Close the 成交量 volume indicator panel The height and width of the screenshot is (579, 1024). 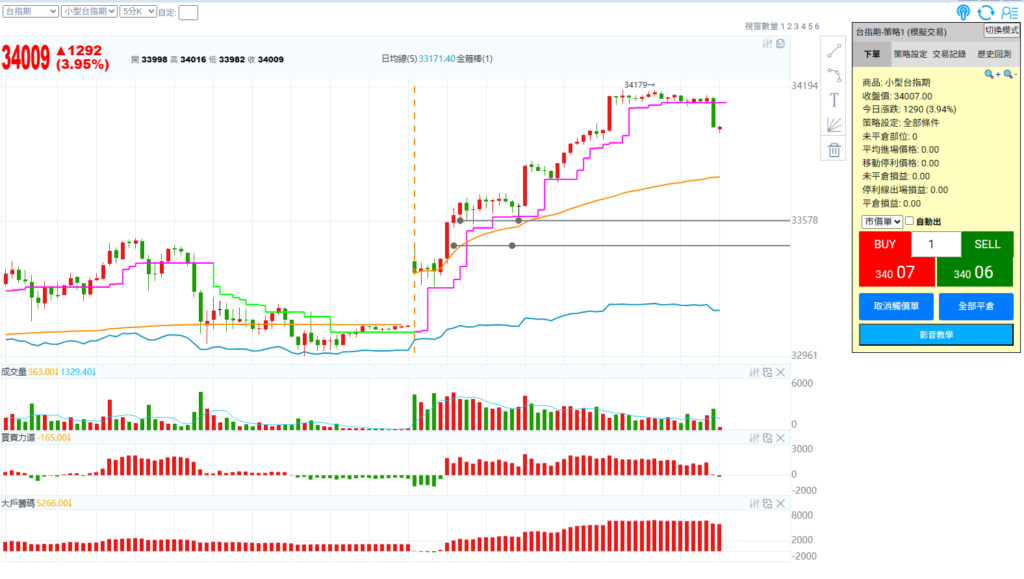(780, 372)
